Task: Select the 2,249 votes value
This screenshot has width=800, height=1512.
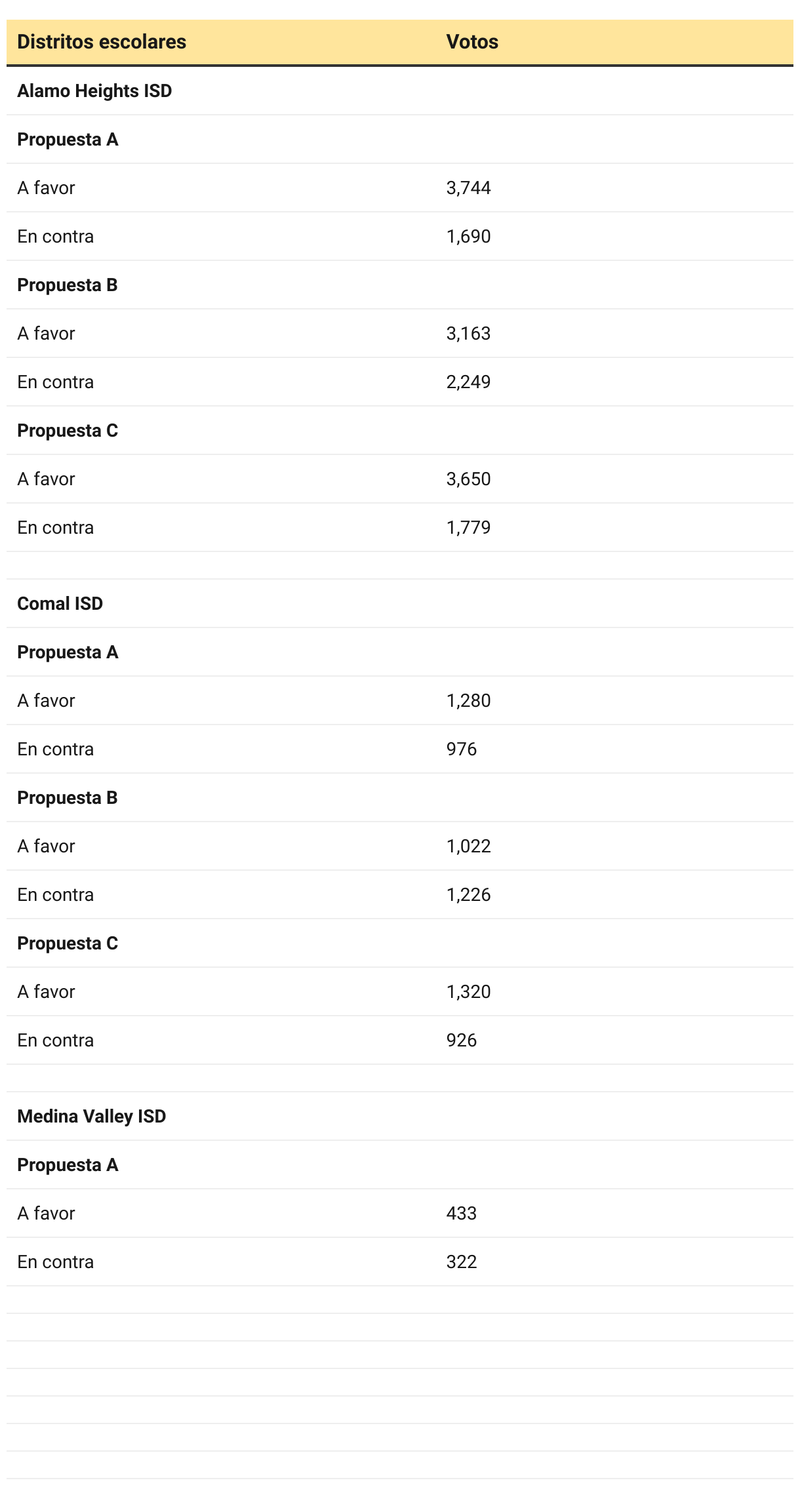Action: [468, 382]
